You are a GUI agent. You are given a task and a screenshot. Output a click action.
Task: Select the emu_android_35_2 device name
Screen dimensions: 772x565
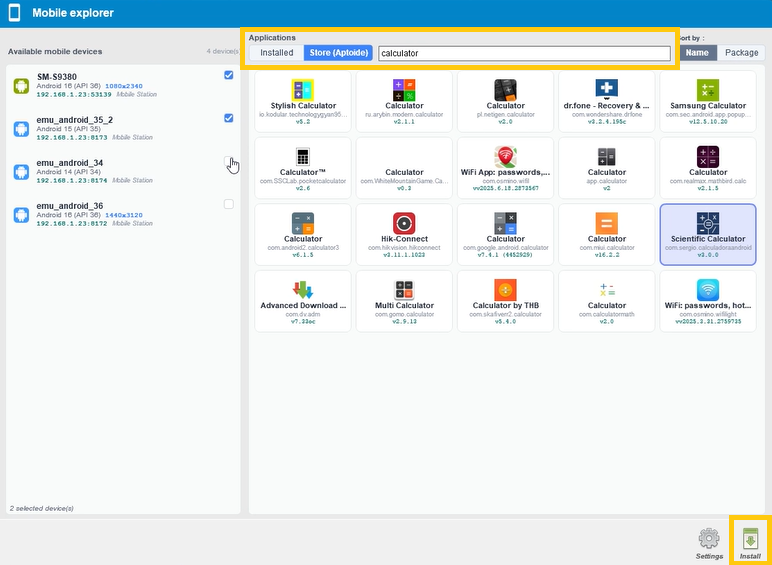tap(75, 120)
